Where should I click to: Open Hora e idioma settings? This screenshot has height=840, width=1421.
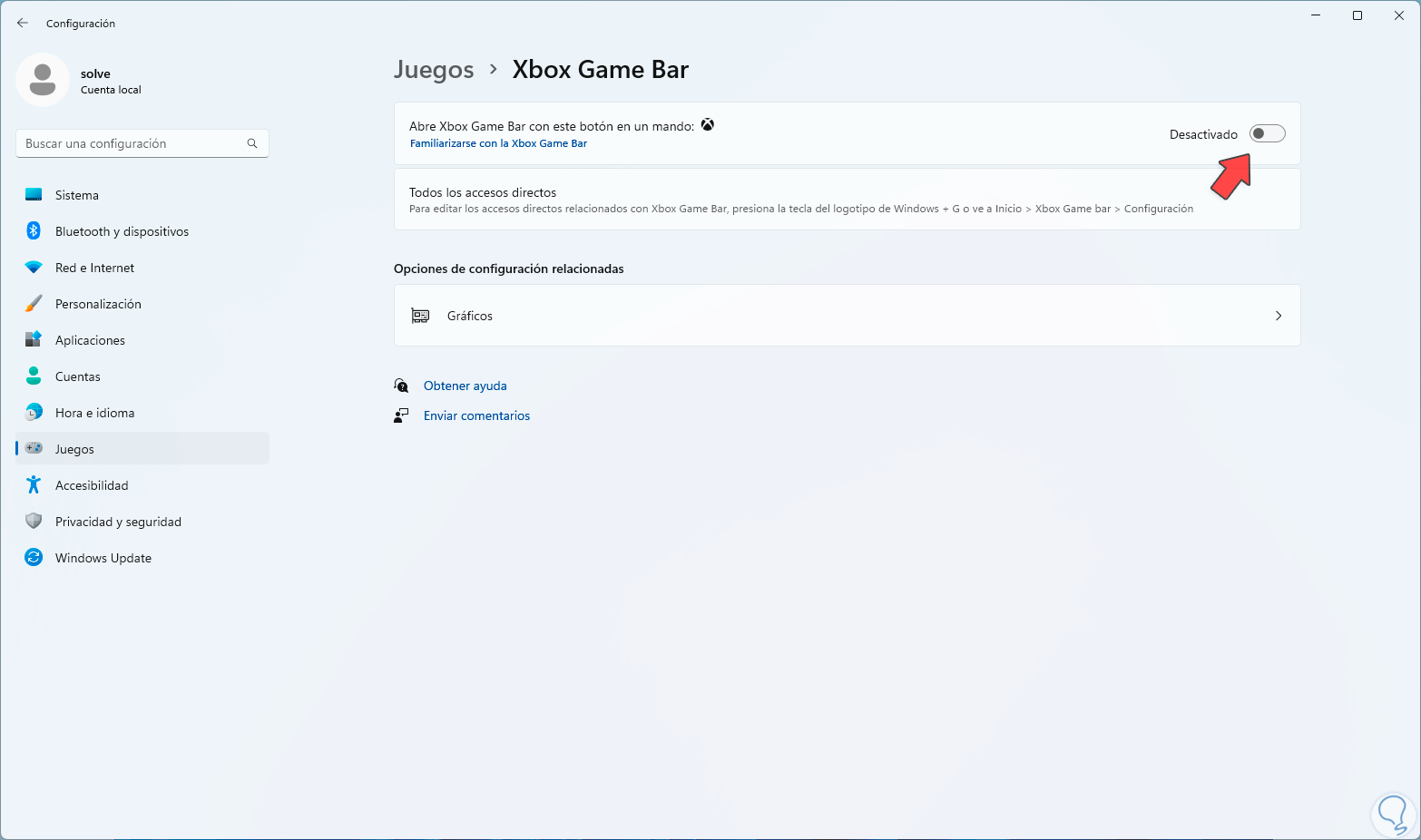(142, 413)
